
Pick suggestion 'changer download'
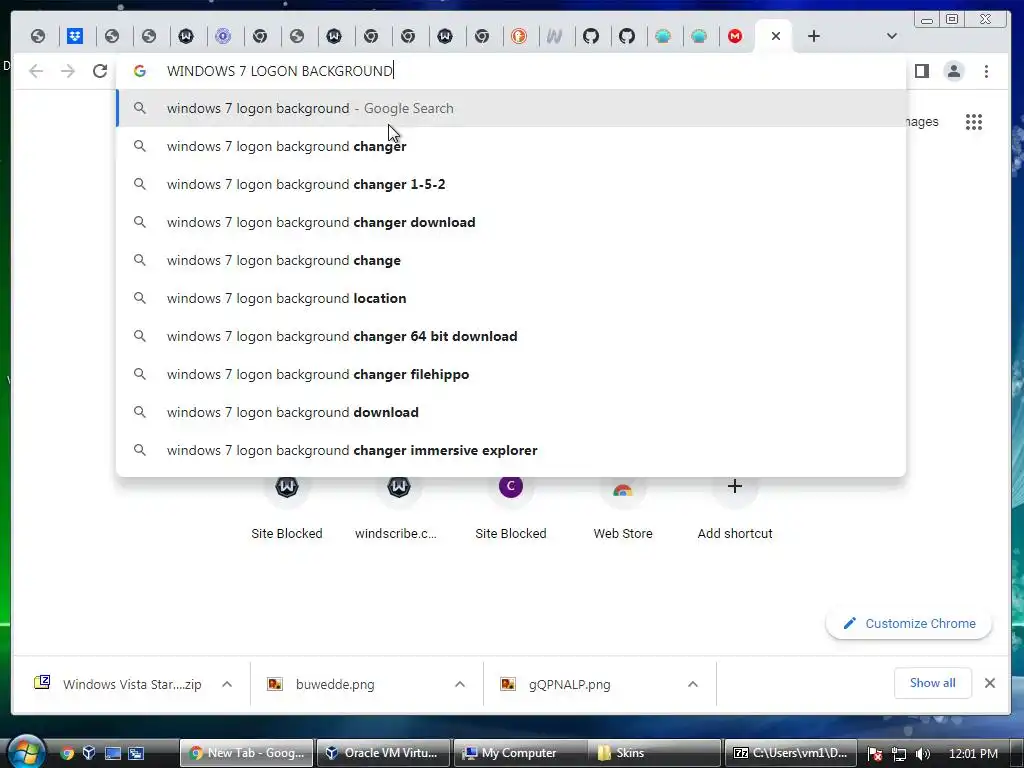tap(511, 222)
